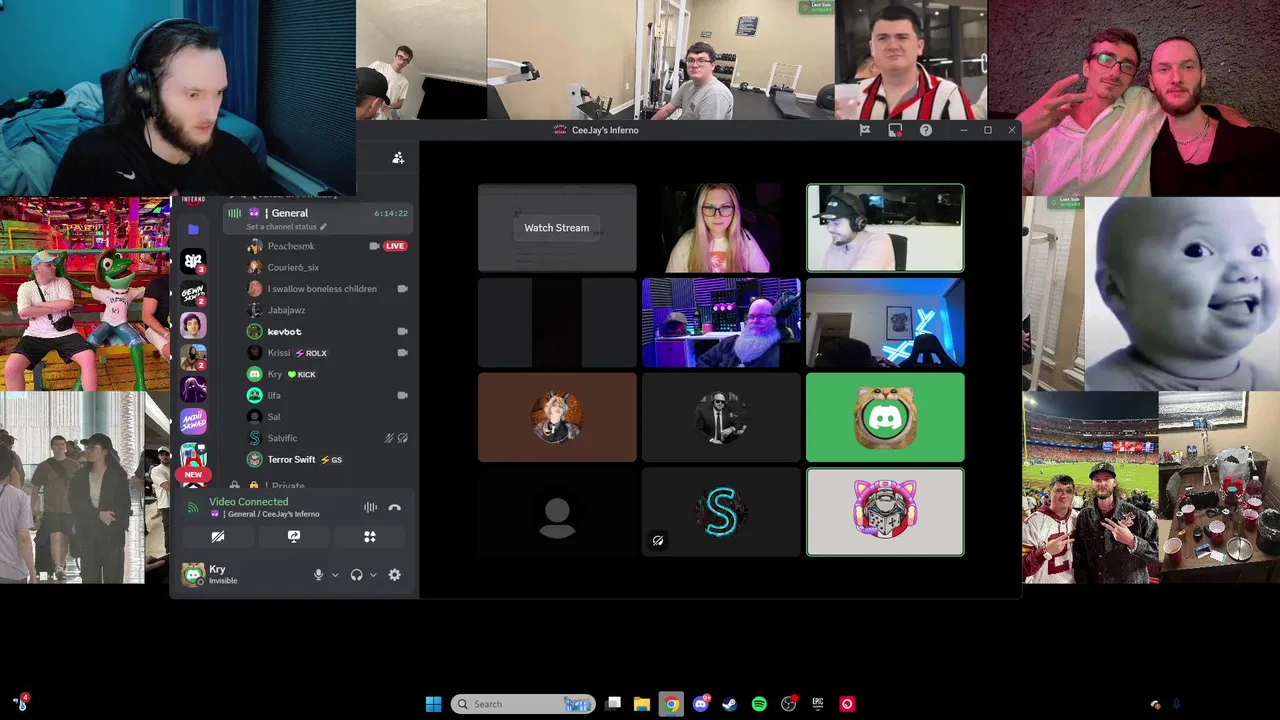Open the Windows Start menu
Viewport: 1280px width, 720px height.
pos(433,704)
